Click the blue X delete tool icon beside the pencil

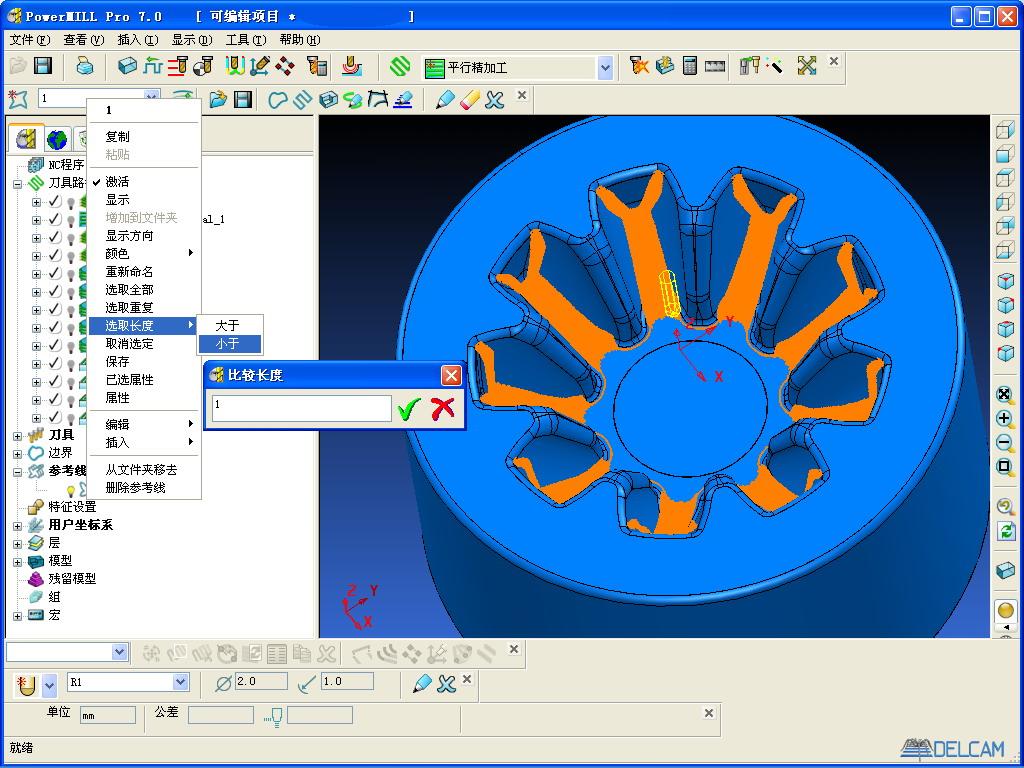coord(446,684)
